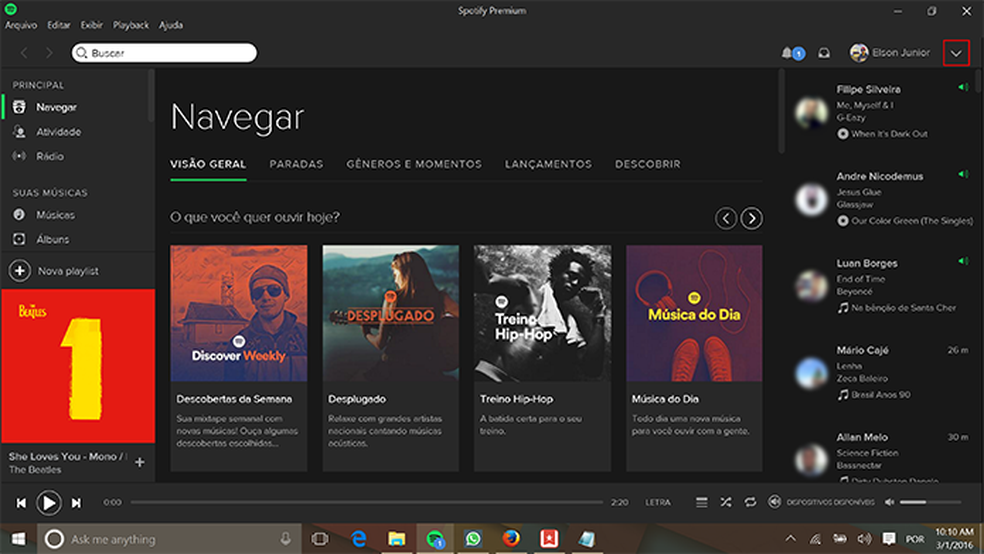Image resolution: width=984 pixels, height=554 pixels.
Task: Open the Editar menu
Action: 58,25
